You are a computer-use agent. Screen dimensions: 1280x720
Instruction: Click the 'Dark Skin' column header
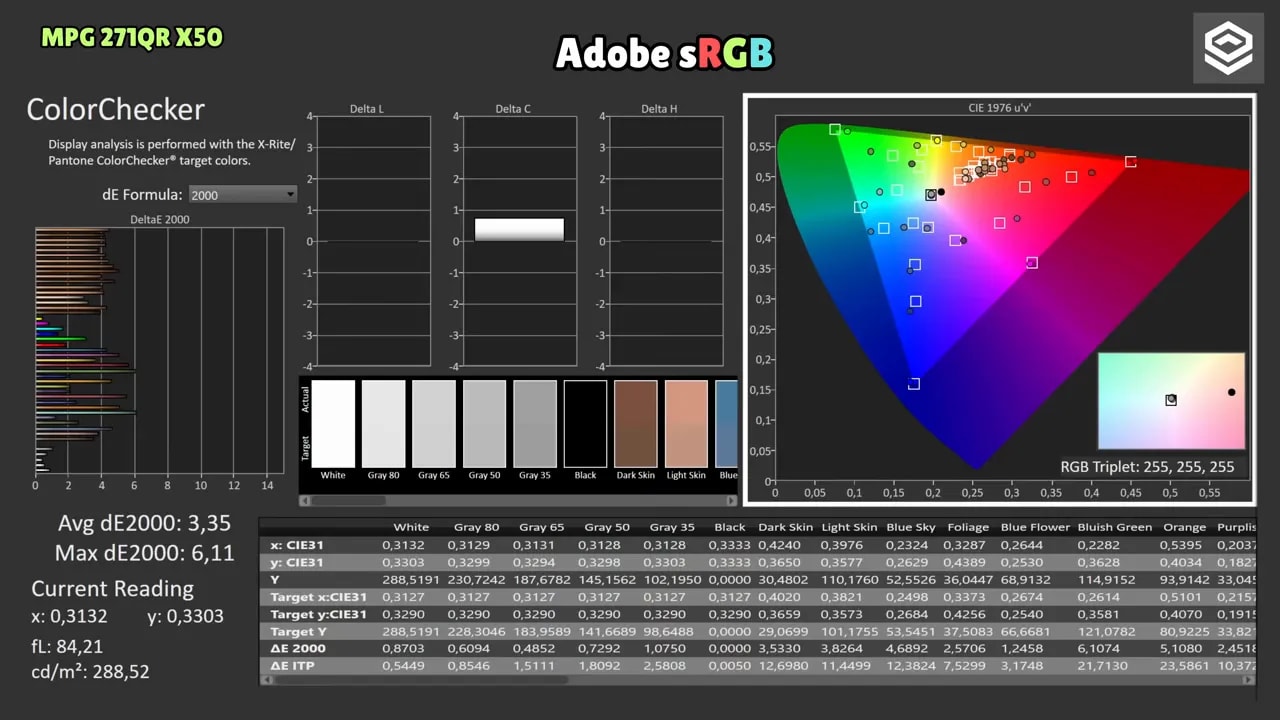pos(785,527)
